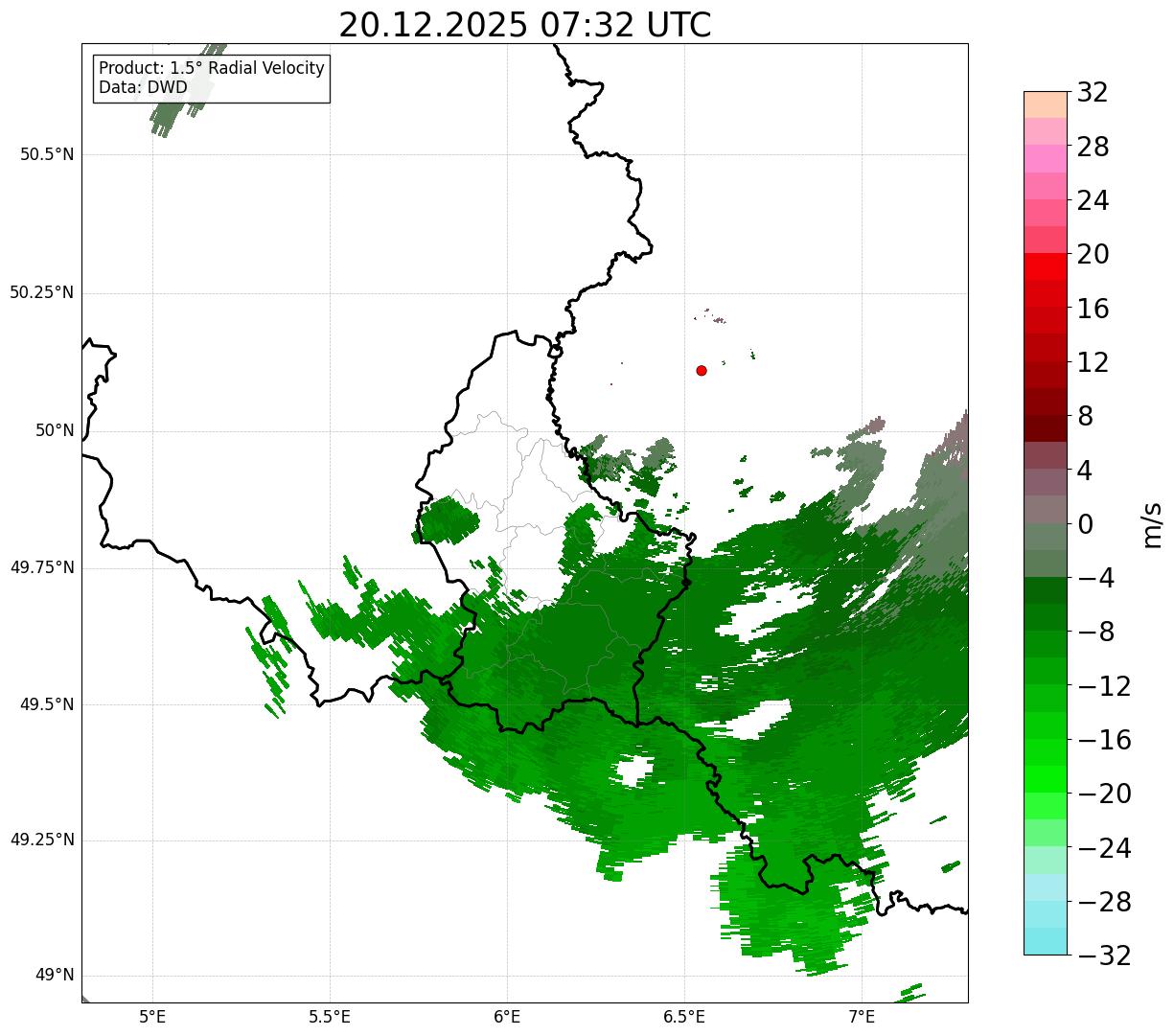
Task: Click the colorbar tick label −4
Action: tap(1096, 578)
